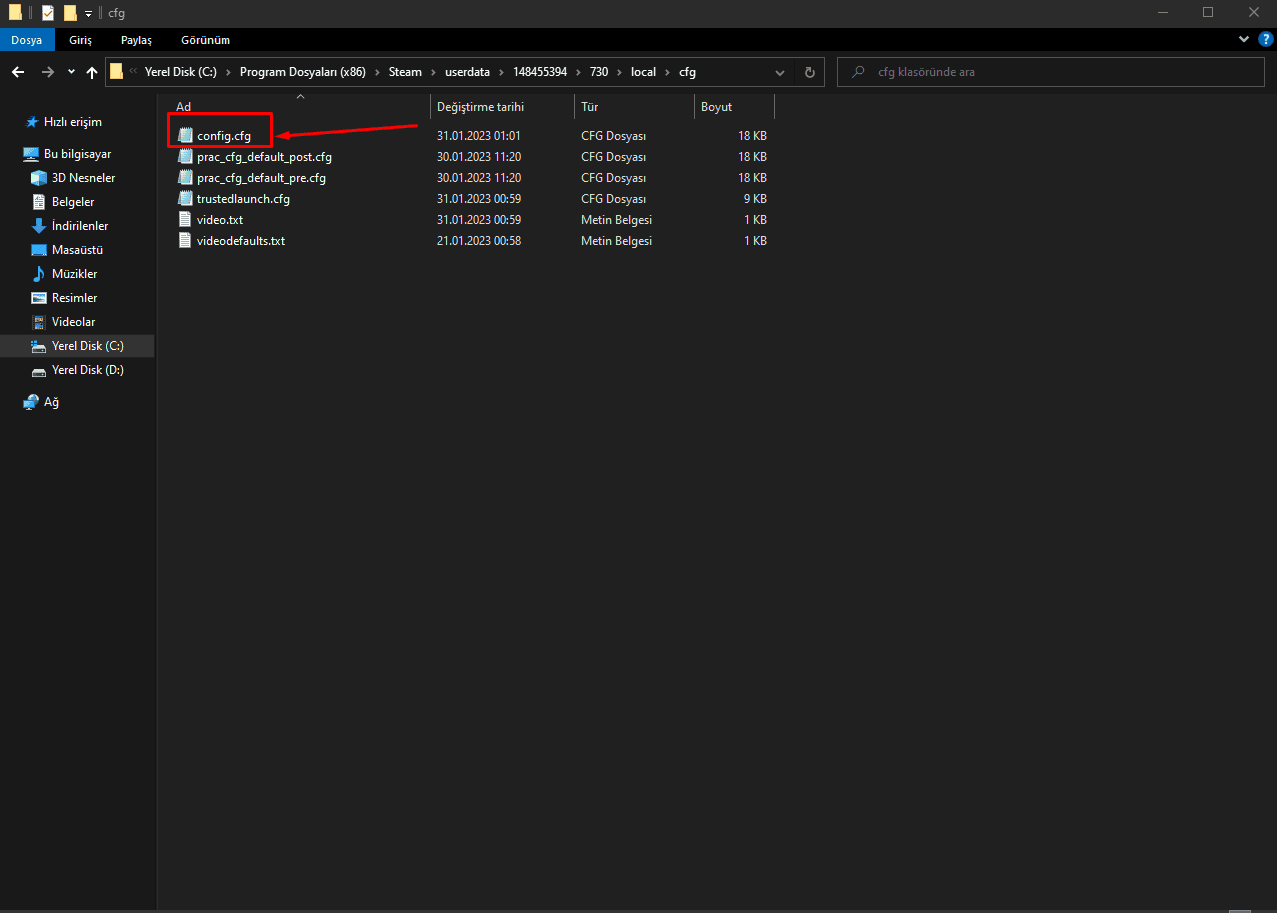This screenshot has height=913, width=1277.
Task: Refresh the cfg folder view
Action: tap(809, 72)
